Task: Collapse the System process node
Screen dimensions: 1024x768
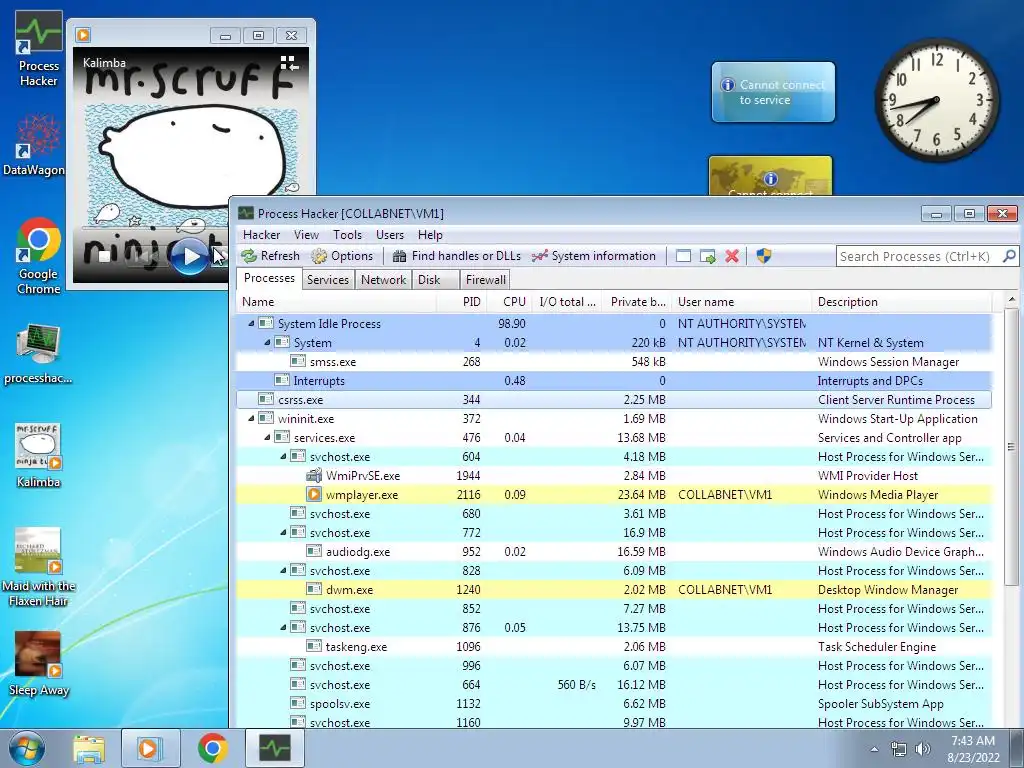Action: click(x=267, y=343)
